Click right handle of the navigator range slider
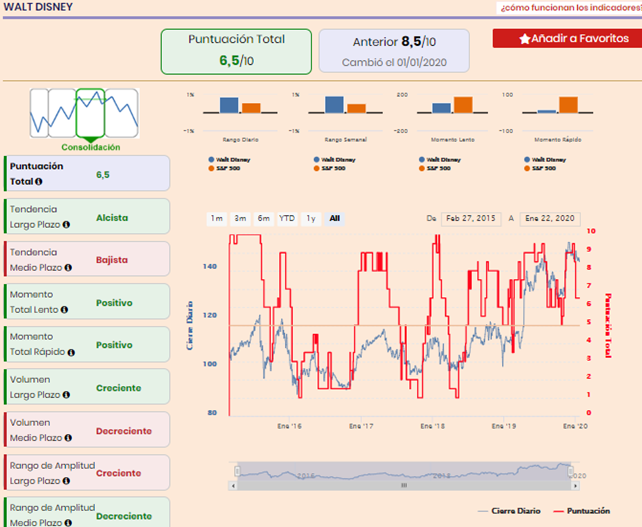642x527 pixels. 571,471
